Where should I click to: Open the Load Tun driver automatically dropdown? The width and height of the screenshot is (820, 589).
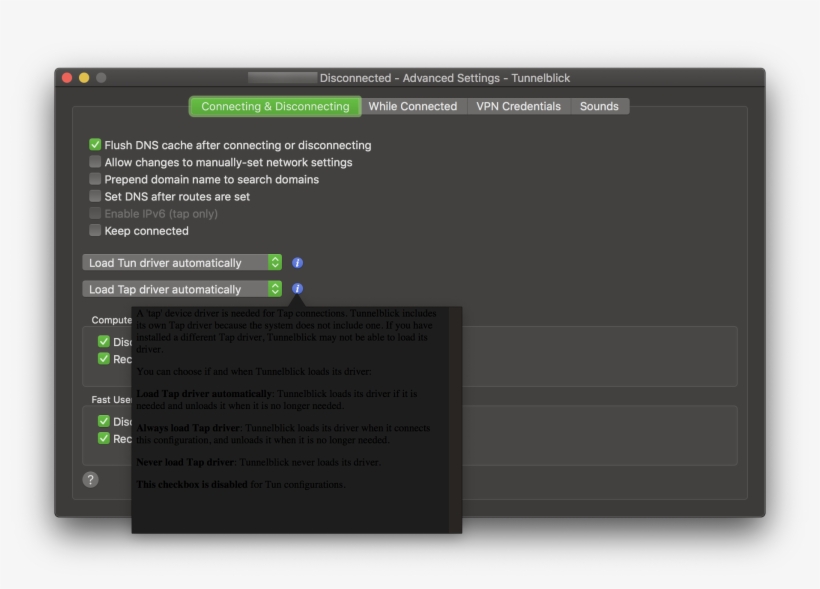(182, 263)
